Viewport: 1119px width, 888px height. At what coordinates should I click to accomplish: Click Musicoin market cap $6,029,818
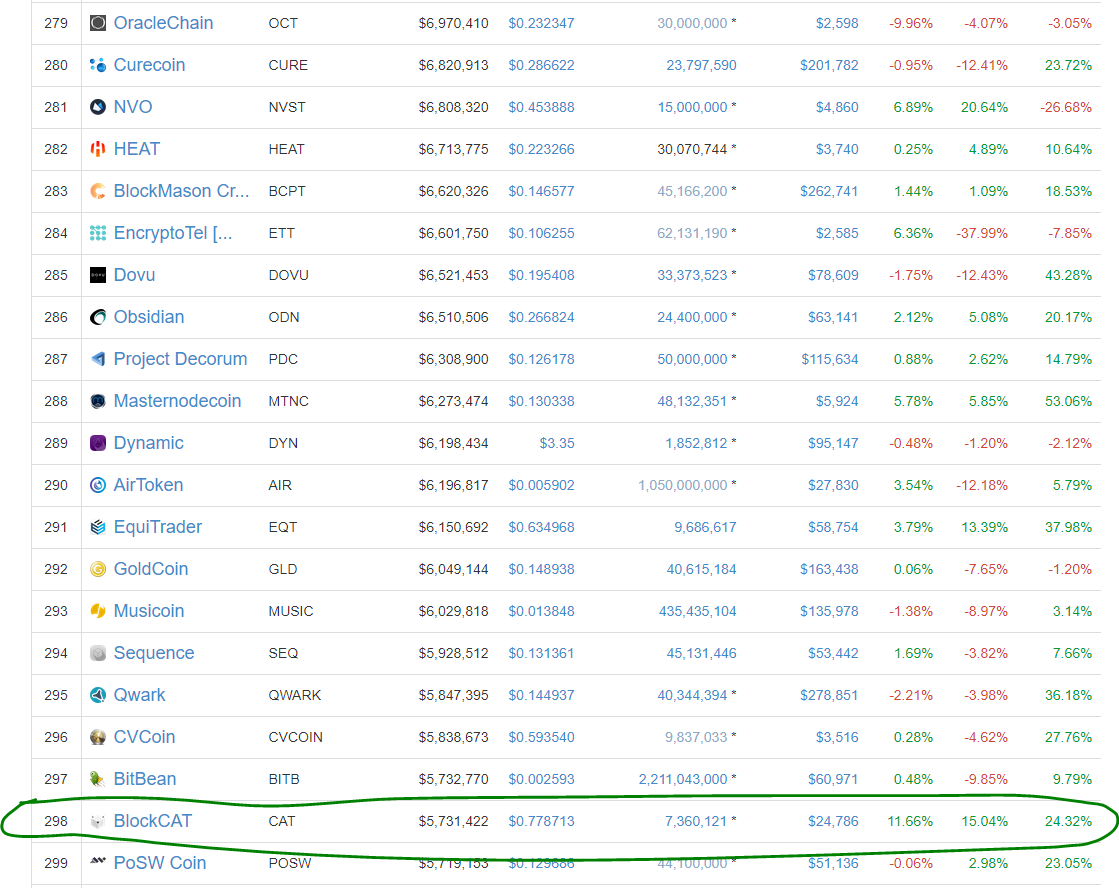(453, 611)
